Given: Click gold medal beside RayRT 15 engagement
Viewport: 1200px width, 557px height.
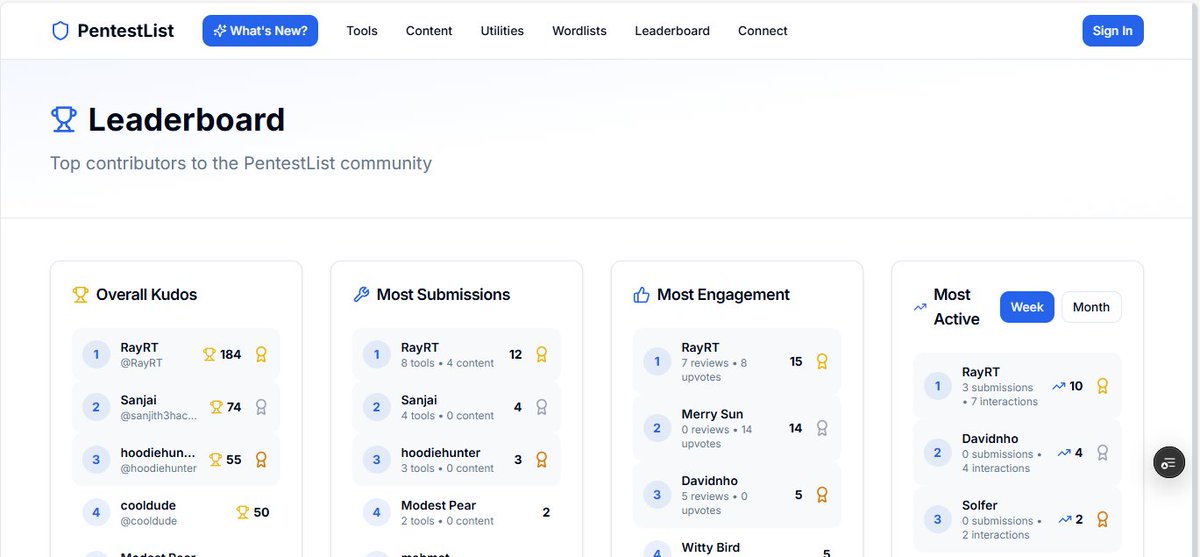Looking at the screenshot, I should point(822,362).
